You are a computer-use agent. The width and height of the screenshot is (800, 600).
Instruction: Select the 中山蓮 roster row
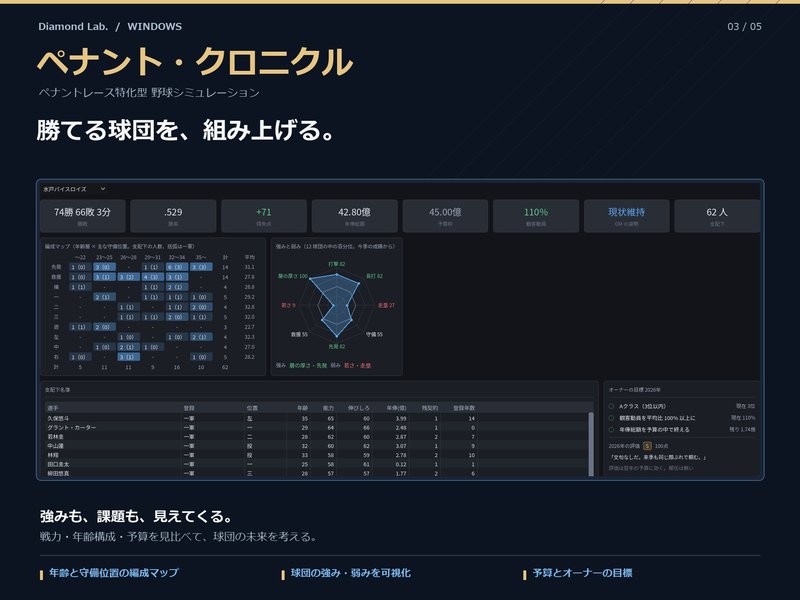coord(316,446)
